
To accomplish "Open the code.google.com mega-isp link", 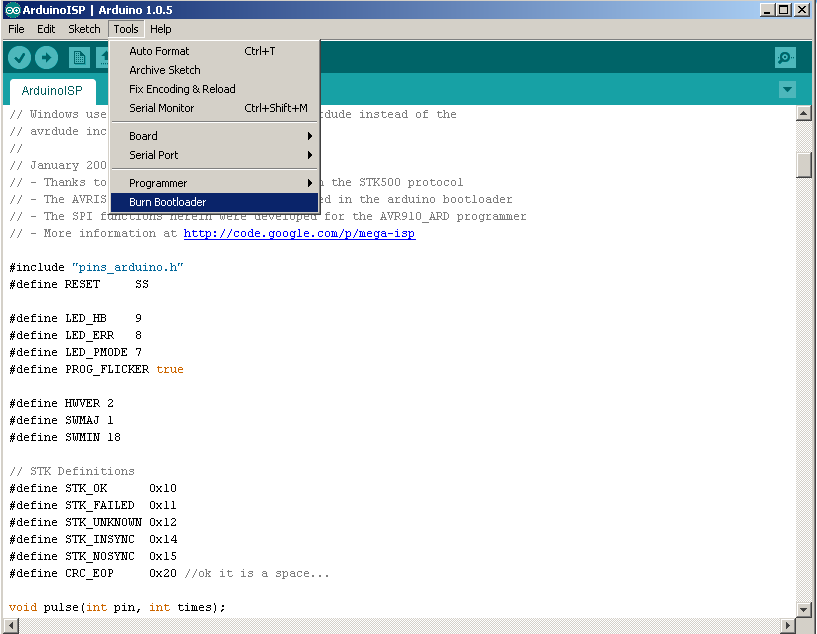I will (300, 233).
